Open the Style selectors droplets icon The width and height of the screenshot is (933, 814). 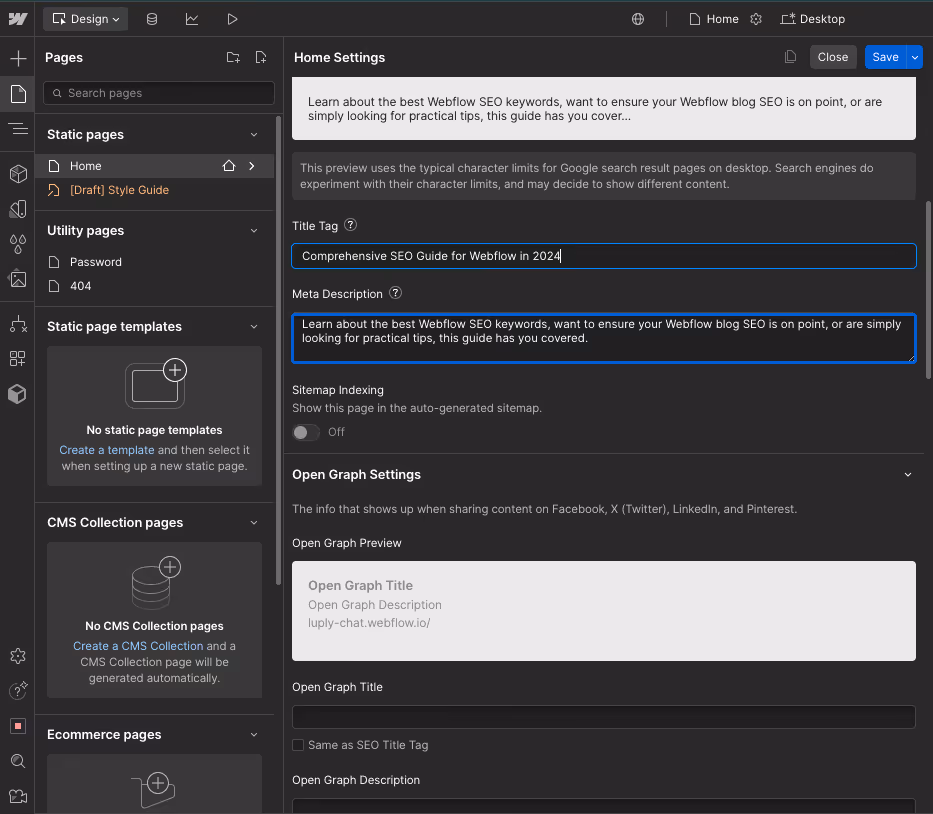tap(18, 244)
